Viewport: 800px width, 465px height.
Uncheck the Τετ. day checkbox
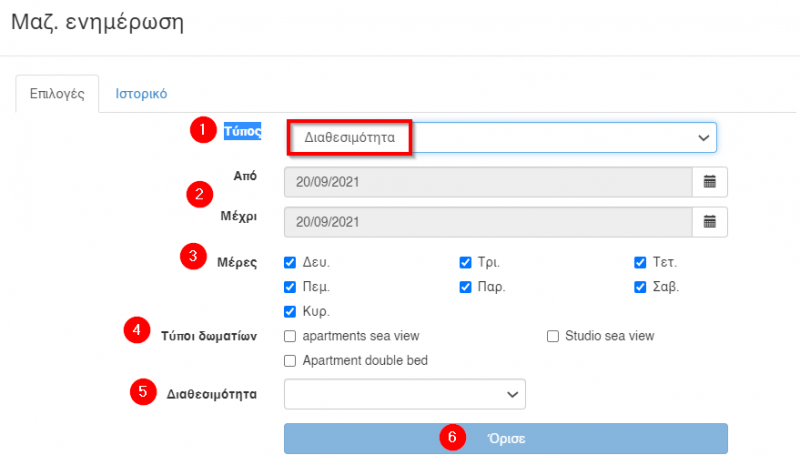641,263
